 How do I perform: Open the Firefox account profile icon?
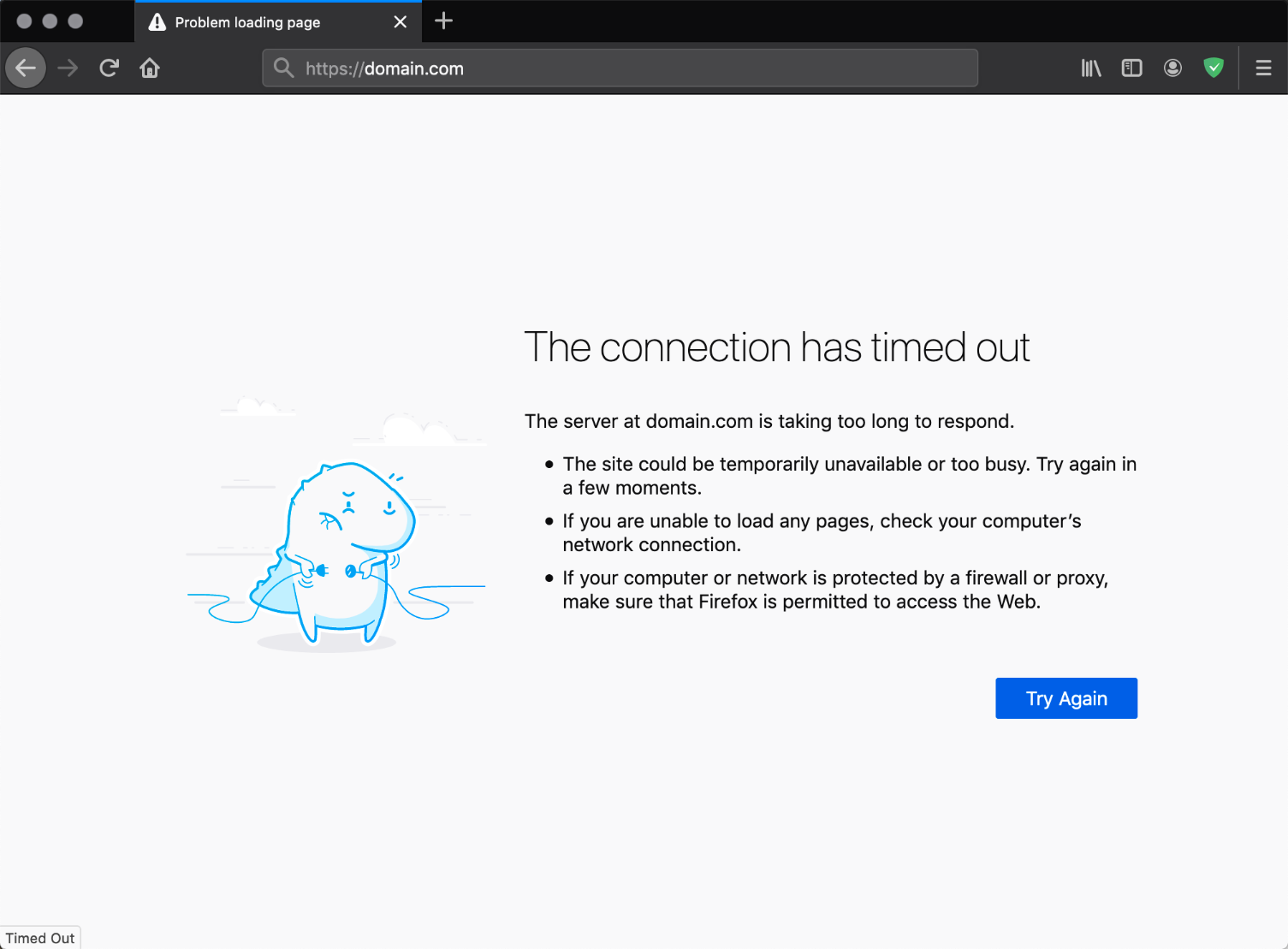click(x=1172, y=68)
